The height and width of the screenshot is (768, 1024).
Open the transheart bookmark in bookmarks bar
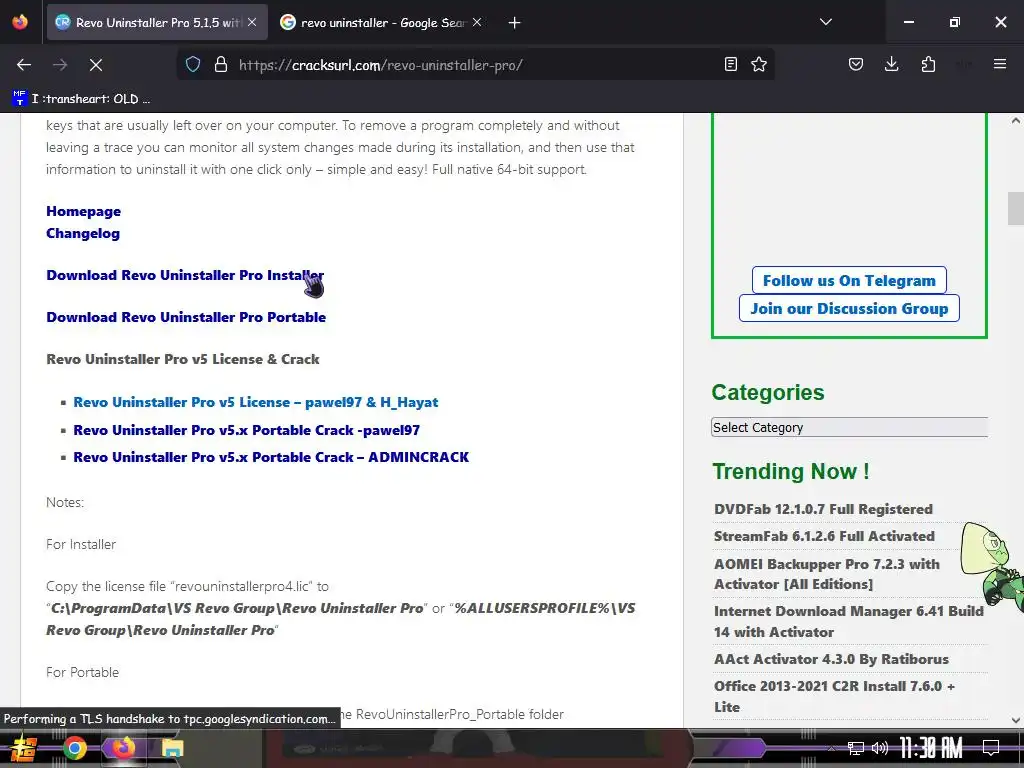pos(82,99)
